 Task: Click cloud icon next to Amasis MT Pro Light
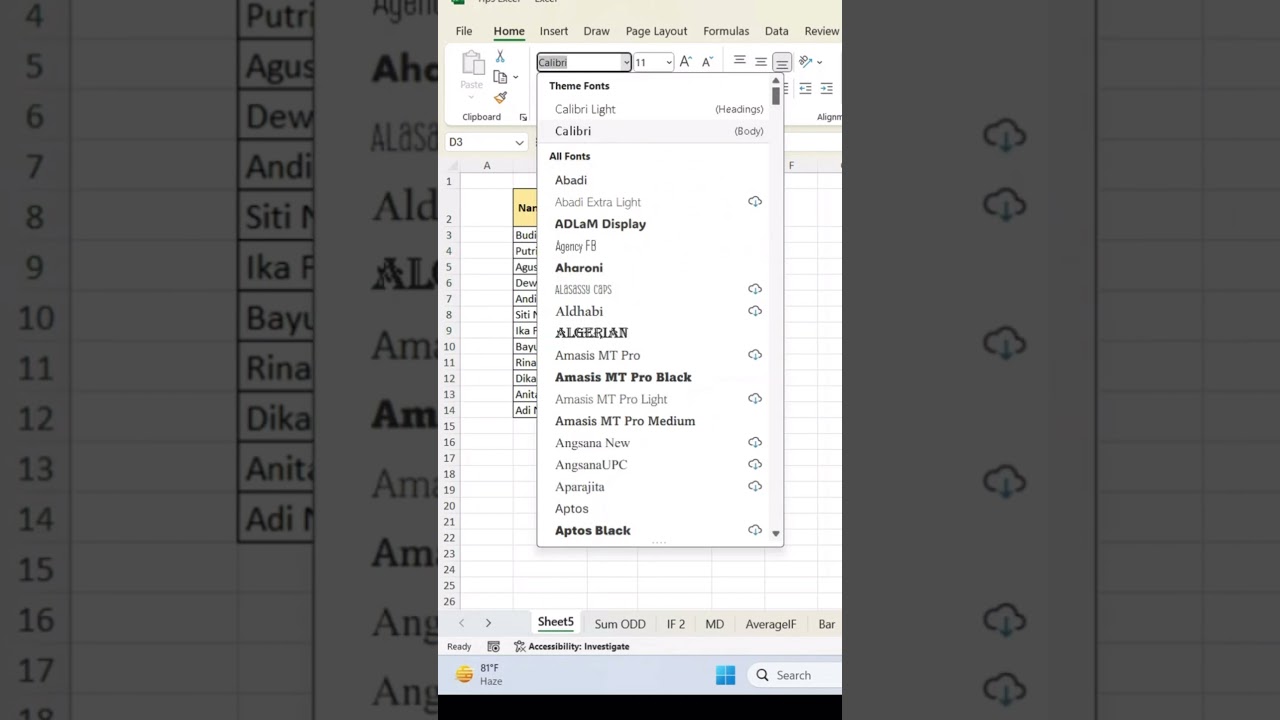[755, 399]
